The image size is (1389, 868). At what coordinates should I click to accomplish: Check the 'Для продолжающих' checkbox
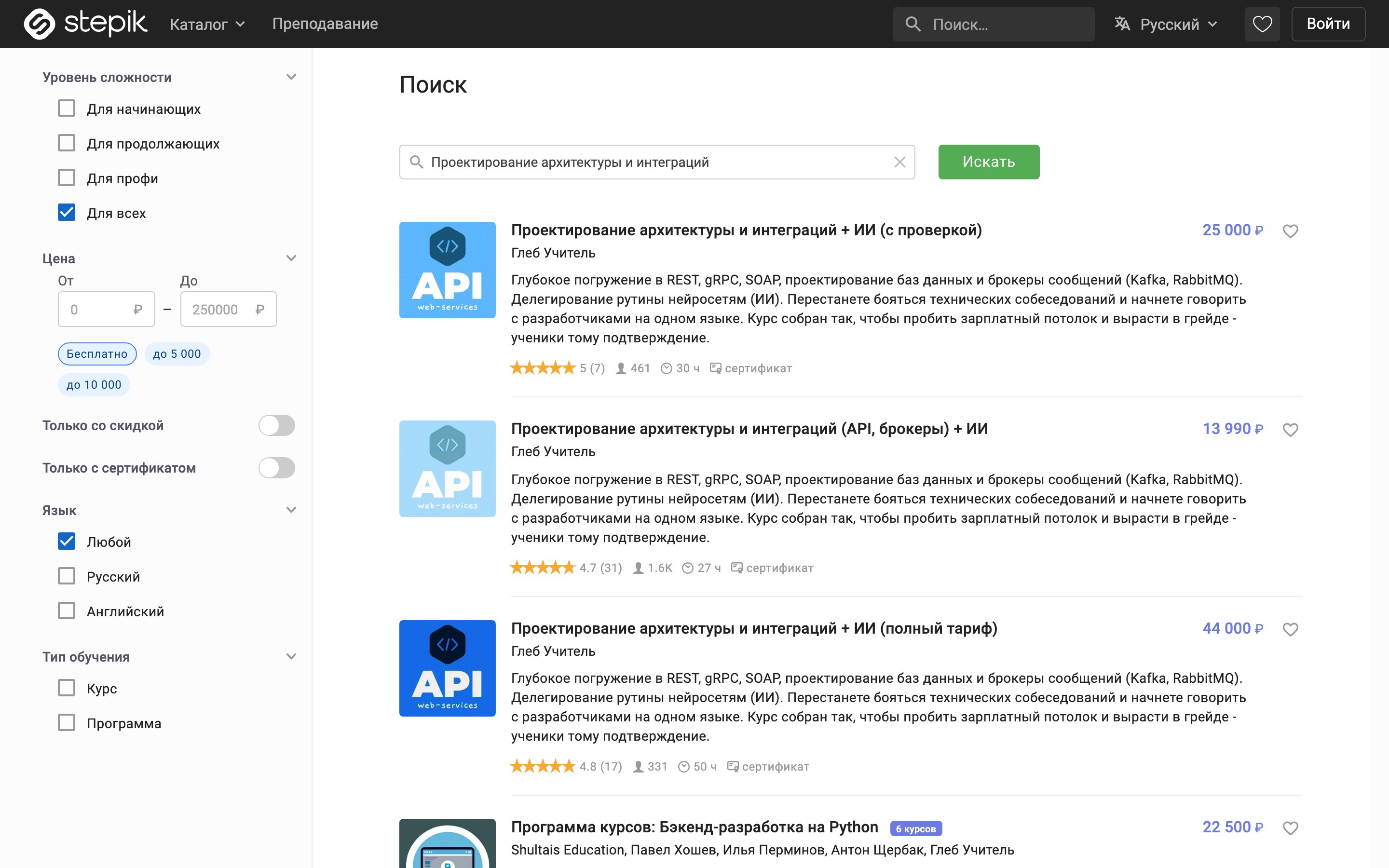coord(67,143)
